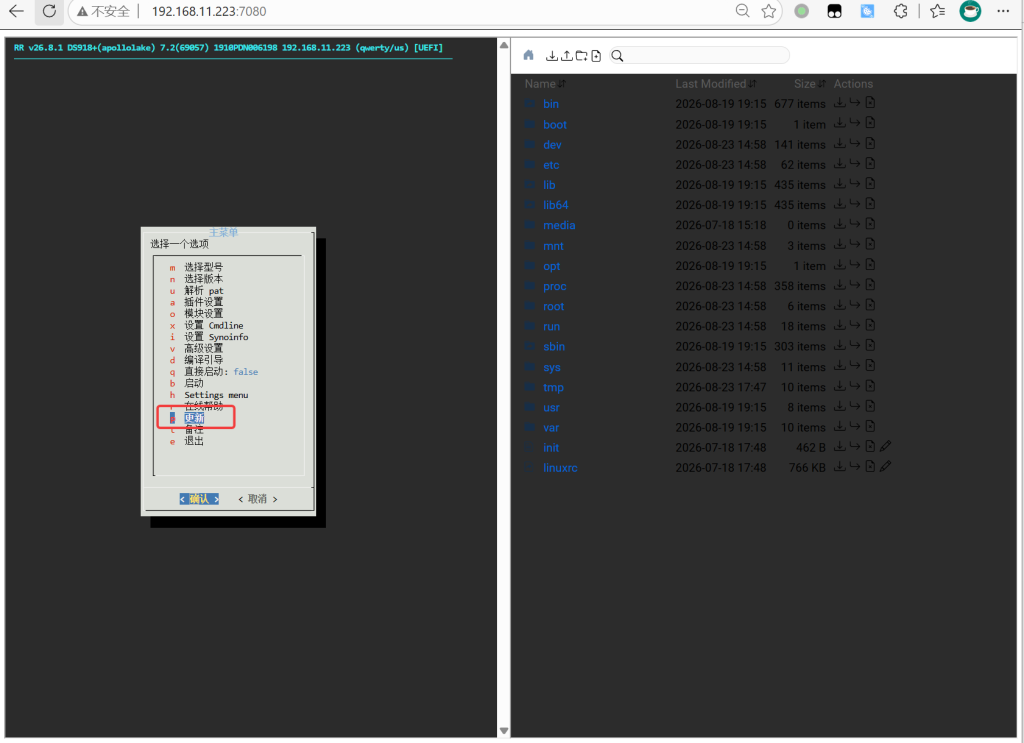Open the browser zoom-out indicator

(742, 11)
